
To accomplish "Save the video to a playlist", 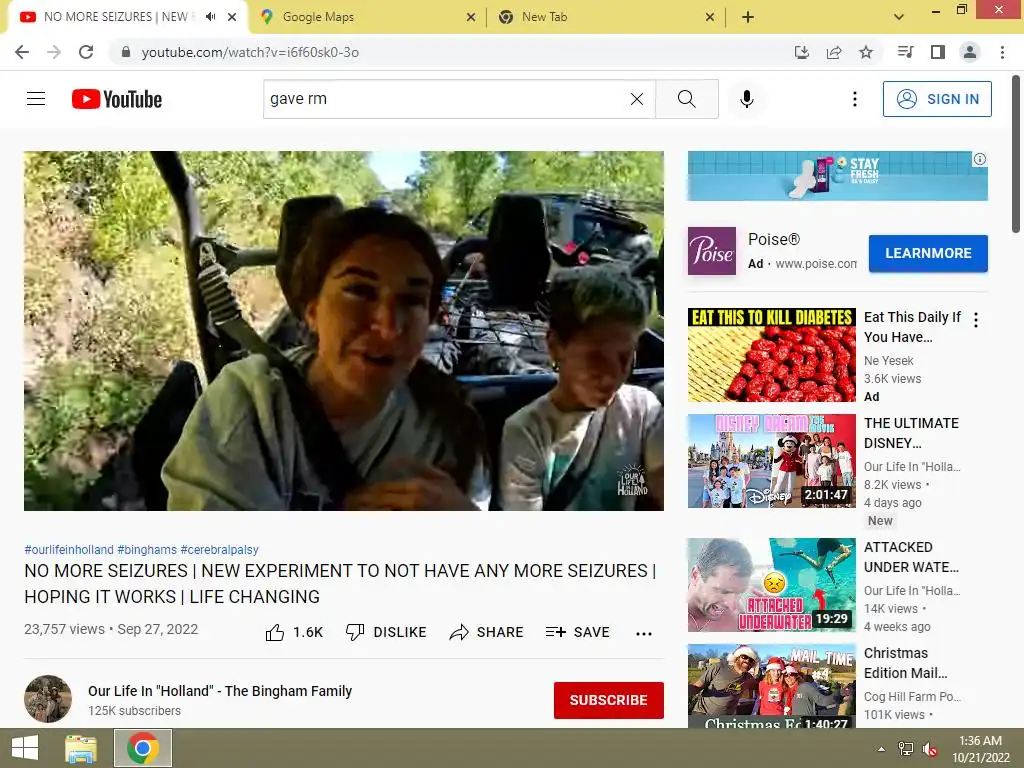I will point(577,632).
